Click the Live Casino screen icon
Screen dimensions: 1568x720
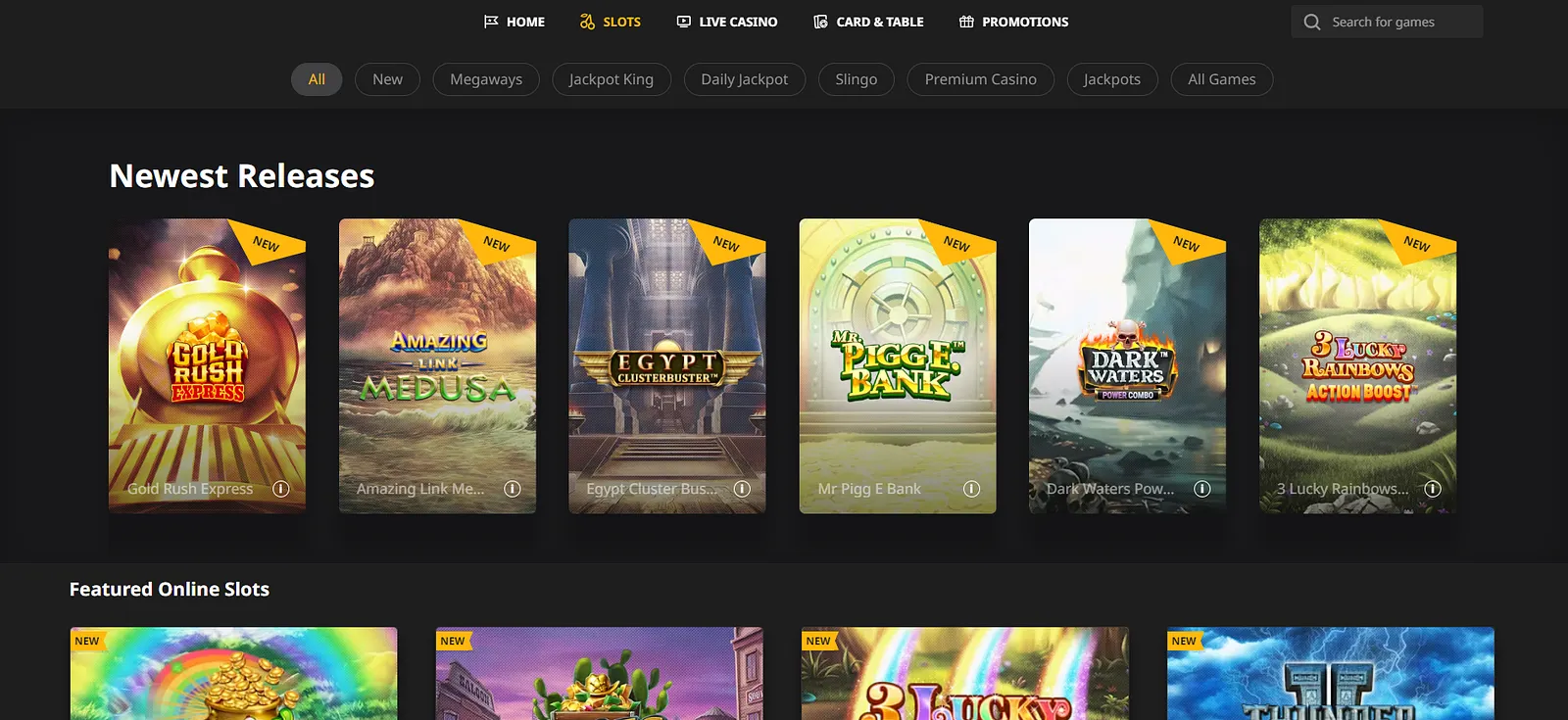click(684, 22)
